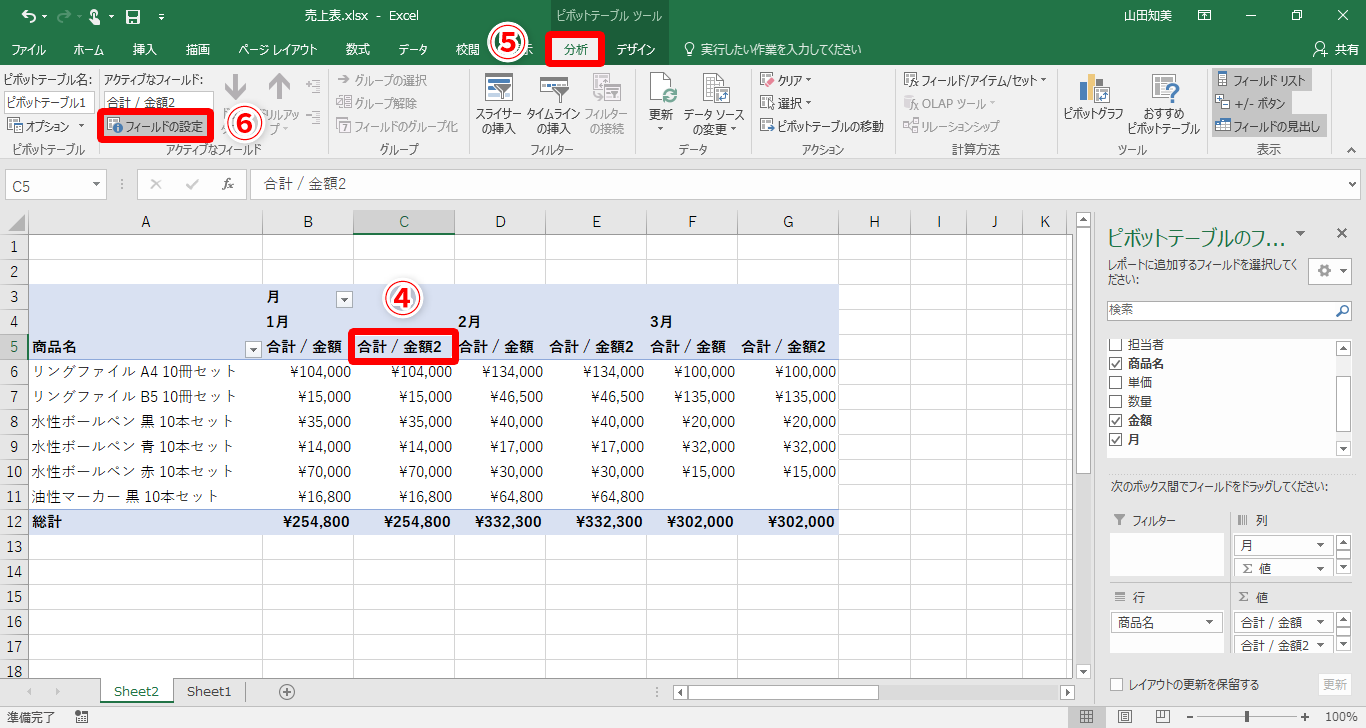Uncheck the 月 field checkbox

coord(1116,439)
